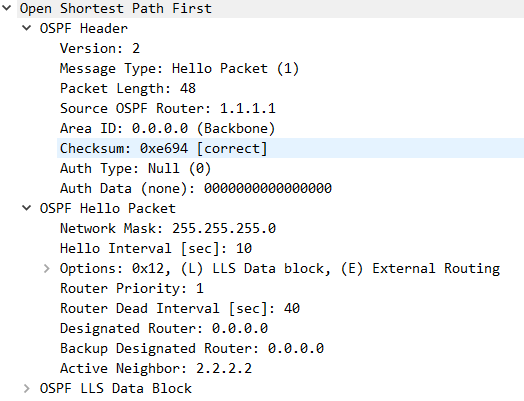Collapse the OSPF Header section
Image resolution: width=524 pixels, height=401 pixels.
tap(26, 28)
